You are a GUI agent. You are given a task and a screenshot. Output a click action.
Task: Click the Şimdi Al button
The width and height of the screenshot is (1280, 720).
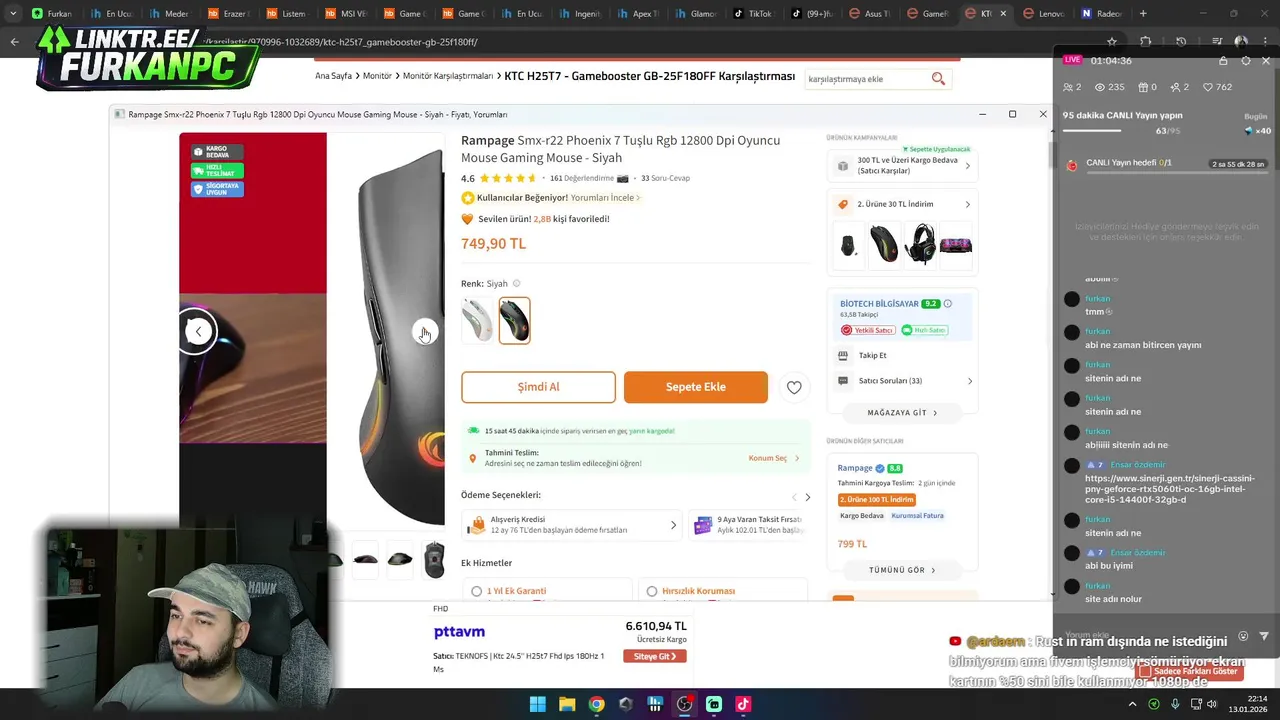pyautogui.click(x=538, y=387)
